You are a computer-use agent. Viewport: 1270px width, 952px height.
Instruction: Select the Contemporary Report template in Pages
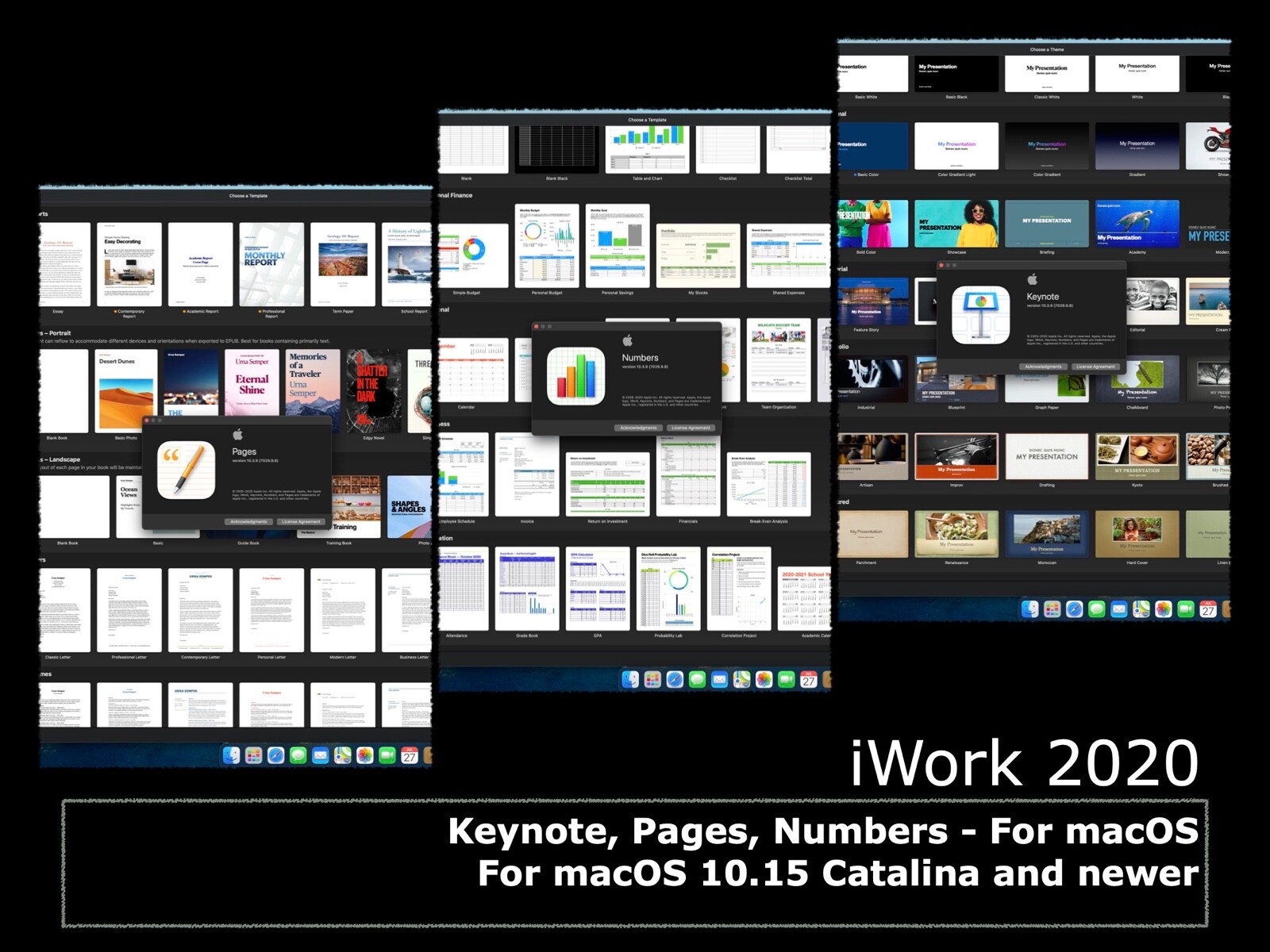129,264
